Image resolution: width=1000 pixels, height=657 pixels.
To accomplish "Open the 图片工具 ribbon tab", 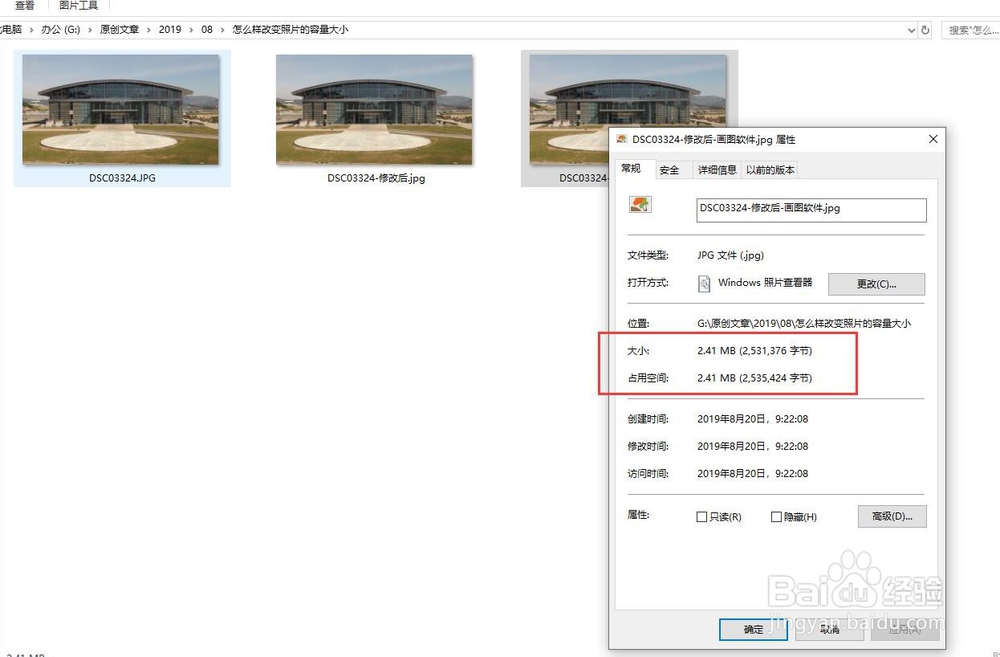I will (78, 5).
